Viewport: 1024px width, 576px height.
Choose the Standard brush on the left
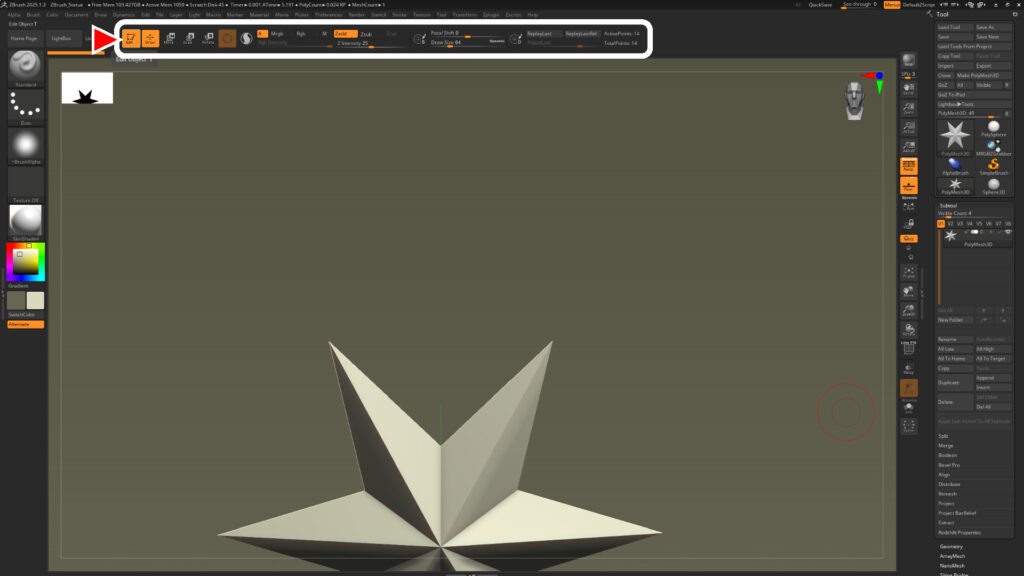pyautogui.click(x=24, y=70)
